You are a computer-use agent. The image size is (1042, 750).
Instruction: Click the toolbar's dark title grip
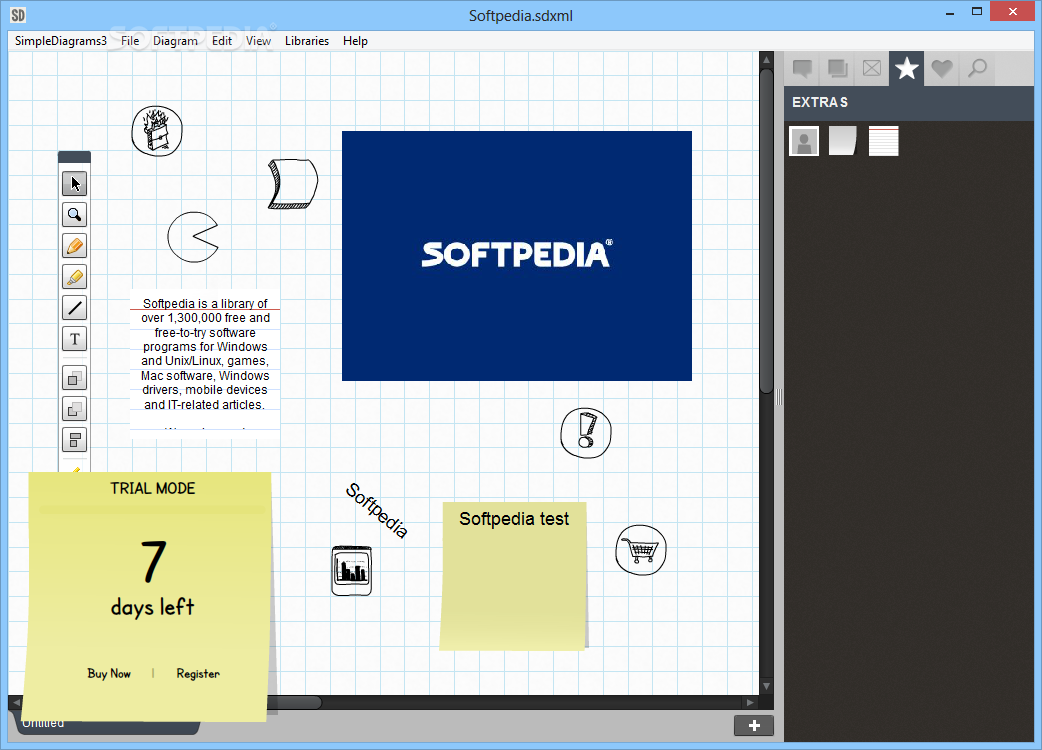[x=74, y=157]
